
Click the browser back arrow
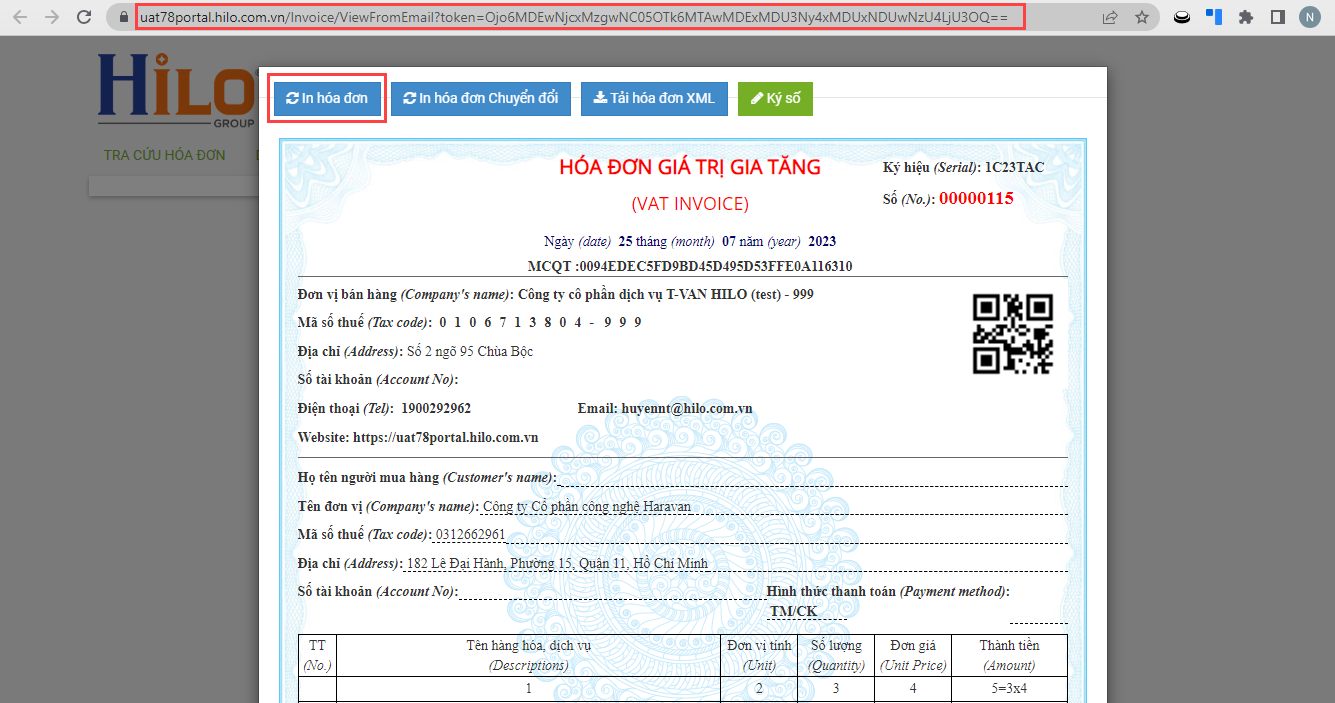click(20, 17)
